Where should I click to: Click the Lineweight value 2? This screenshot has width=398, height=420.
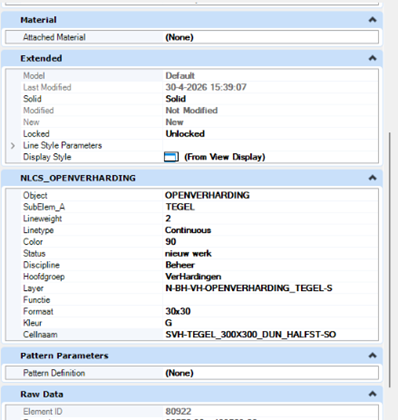click(168, 219)
